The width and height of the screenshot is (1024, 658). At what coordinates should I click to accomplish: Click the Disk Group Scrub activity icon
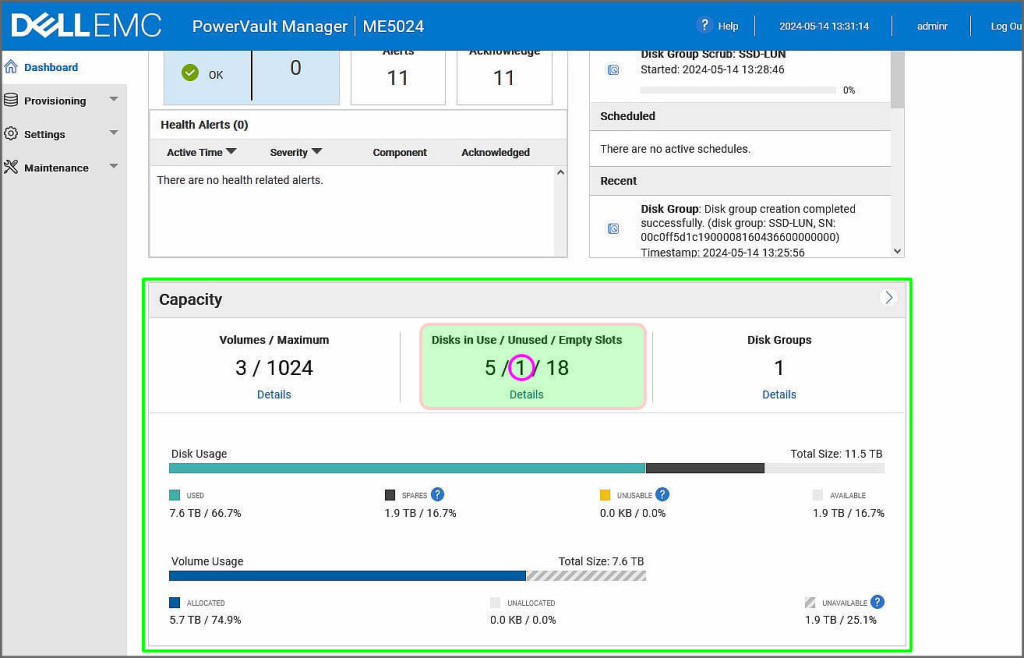613,70
